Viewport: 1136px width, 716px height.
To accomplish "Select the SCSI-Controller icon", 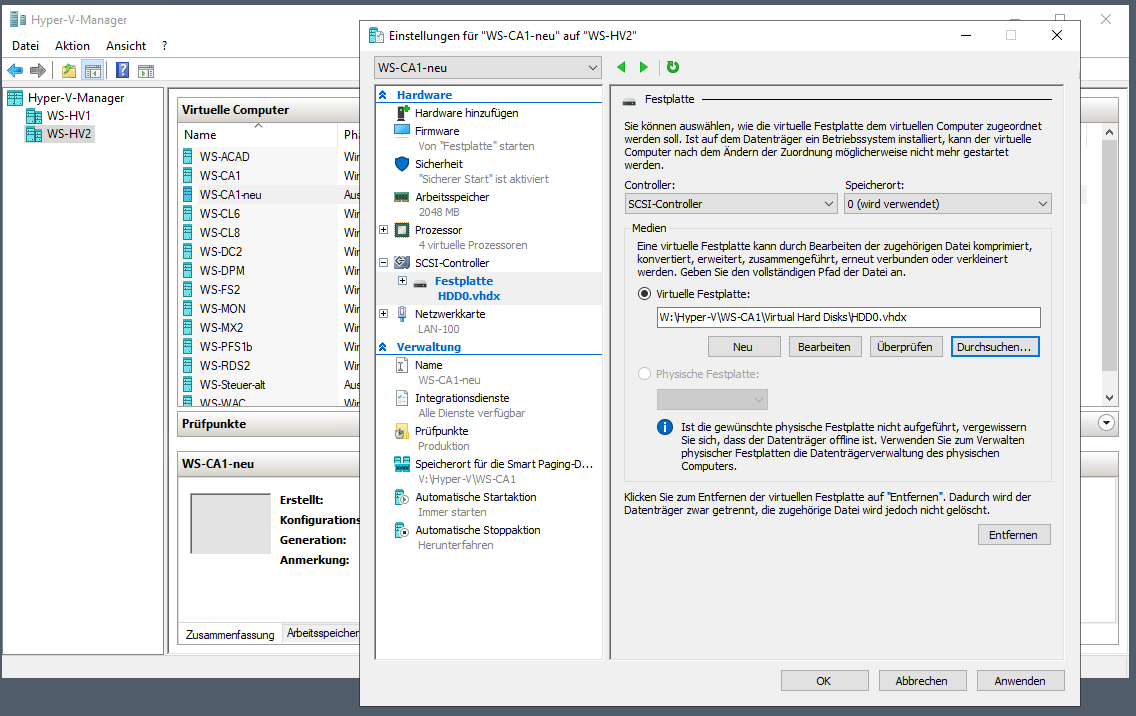I will click(402, 262).
